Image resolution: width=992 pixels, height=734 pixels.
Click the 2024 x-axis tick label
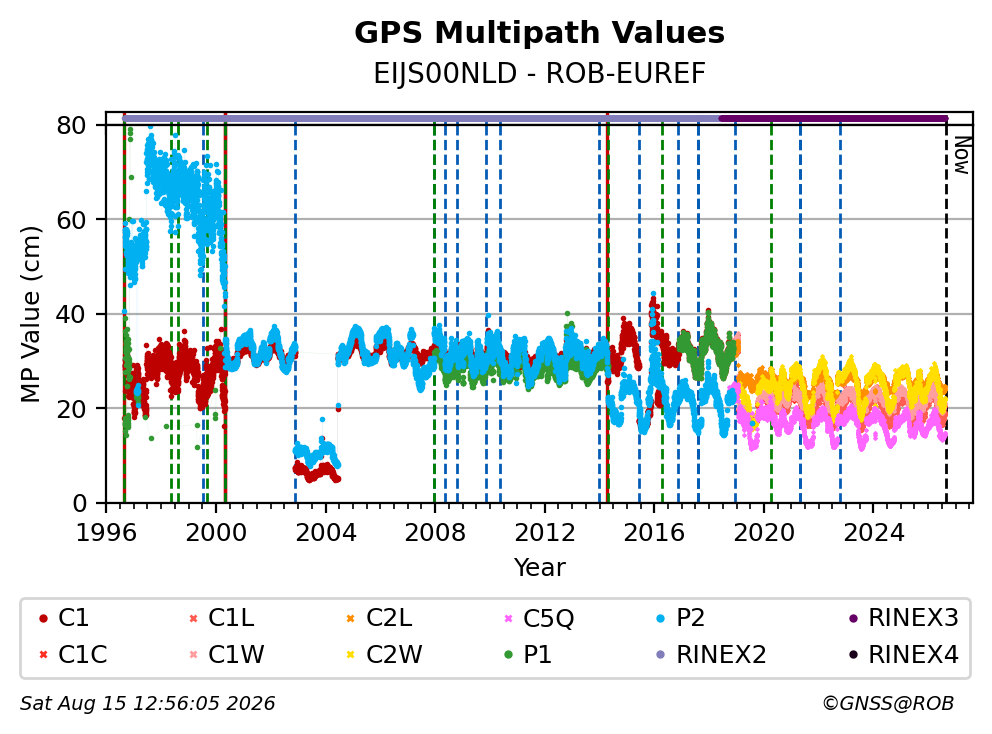pos(873,533)
